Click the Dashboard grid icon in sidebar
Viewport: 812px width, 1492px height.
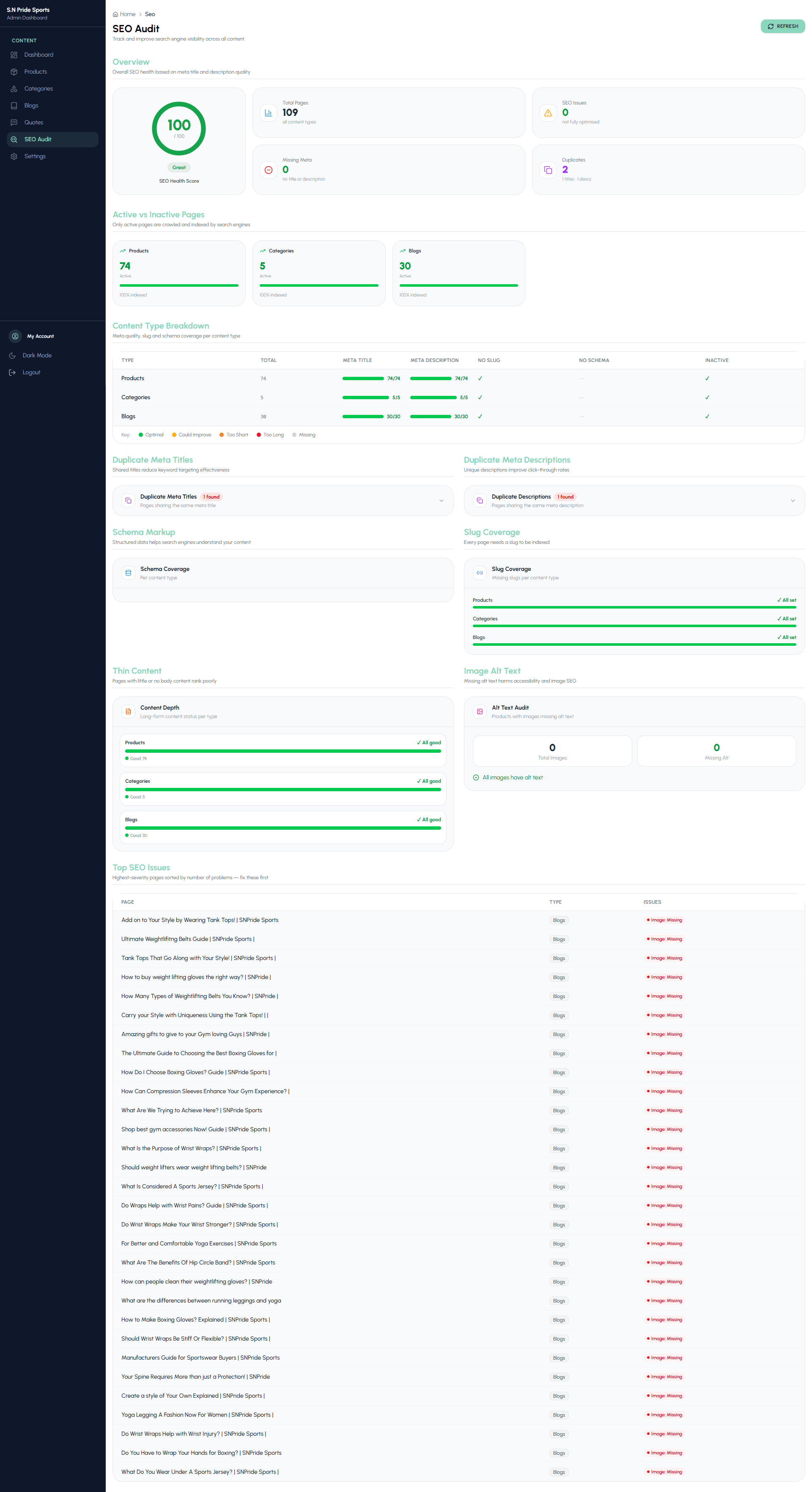[x=14, y=55]
